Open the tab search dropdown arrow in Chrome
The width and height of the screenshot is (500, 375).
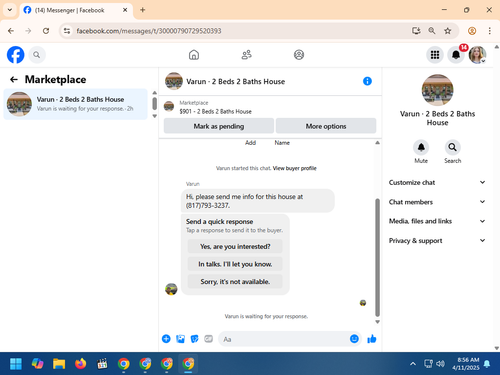pyautogui.click(x=10, y=10)
